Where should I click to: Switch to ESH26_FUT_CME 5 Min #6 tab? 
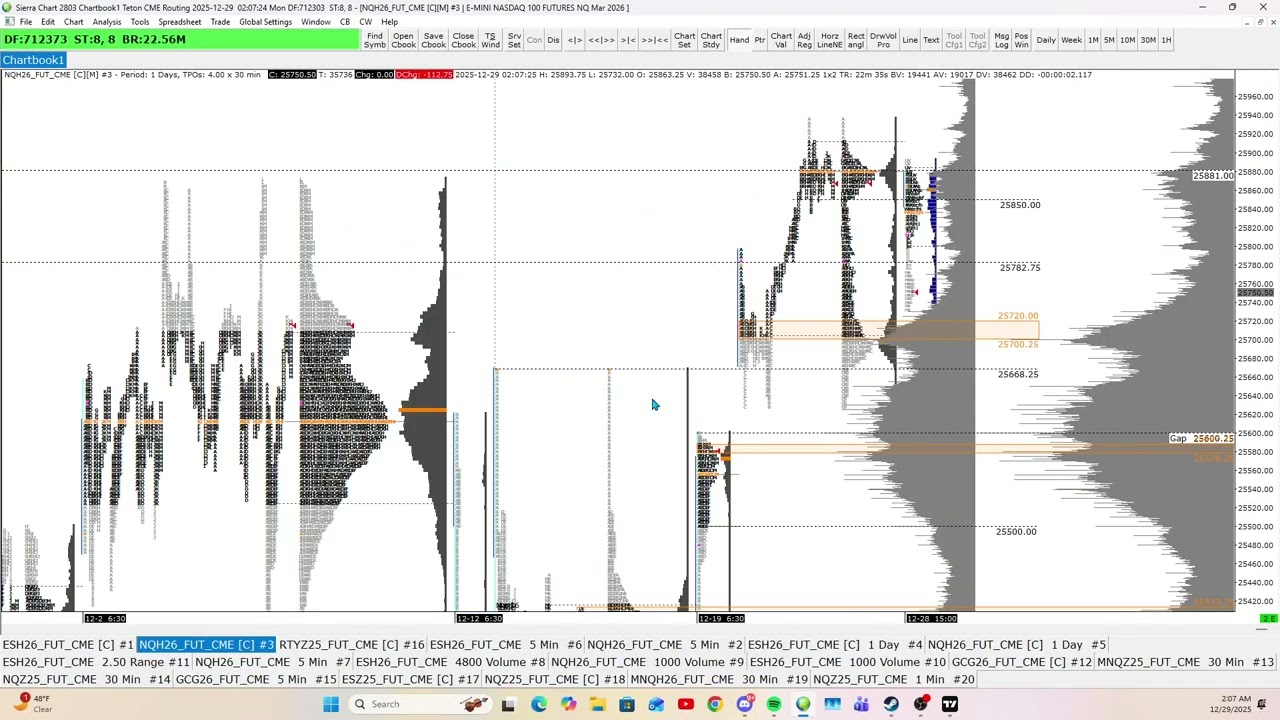tap(506, 645)
